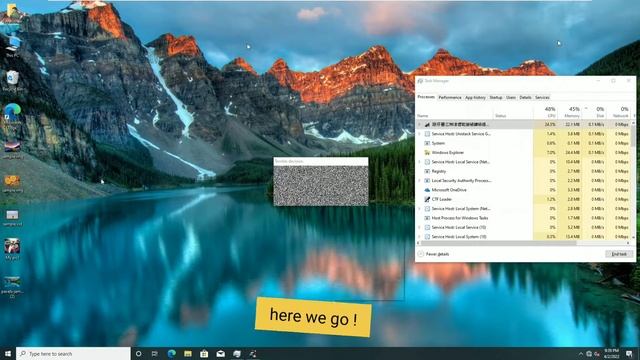Screen dimensions: 640x360
Task: Expand Service Host: Local Service (Net...) row
Action: pyautogui.click(x=420, y=162)
